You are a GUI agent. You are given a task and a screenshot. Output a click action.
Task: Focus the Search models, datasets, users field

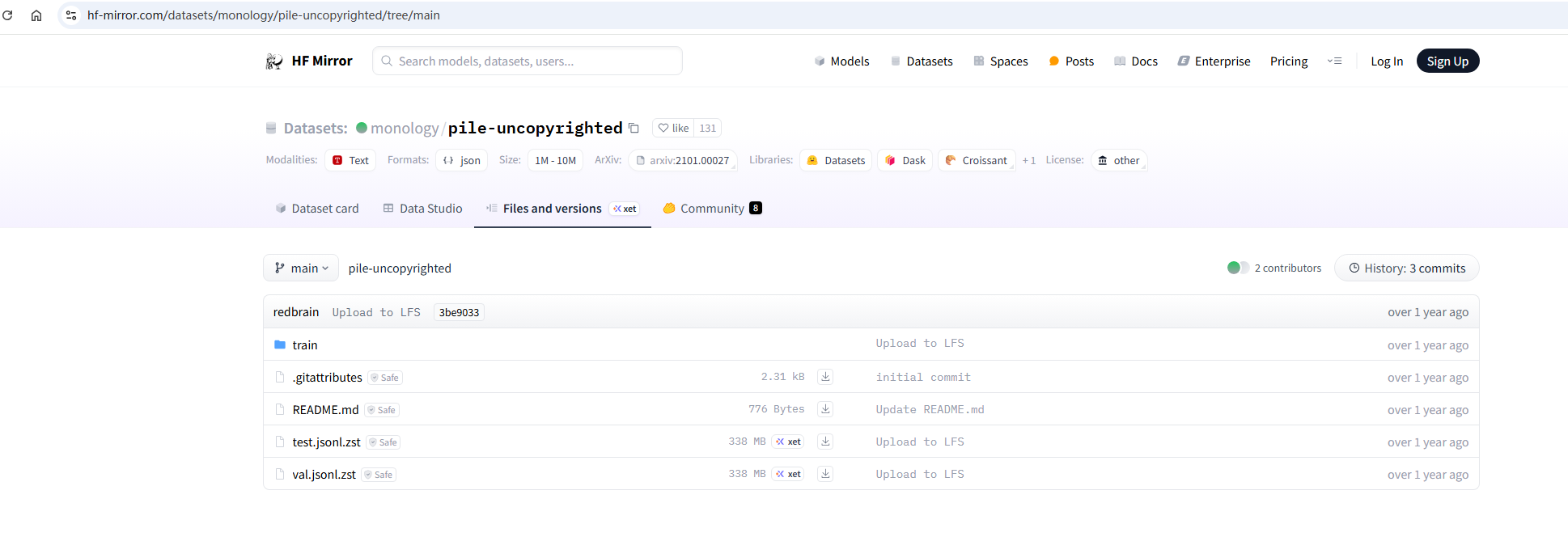(528, 61)
